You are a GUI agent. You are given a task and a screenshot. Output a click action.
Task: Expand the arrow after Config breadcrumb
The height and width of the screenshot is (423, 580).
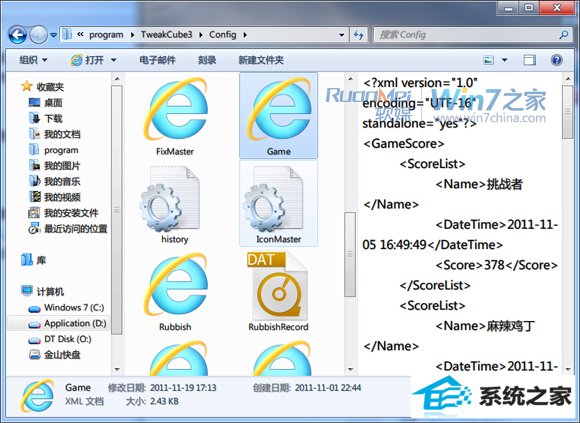[x=245, y=35]
